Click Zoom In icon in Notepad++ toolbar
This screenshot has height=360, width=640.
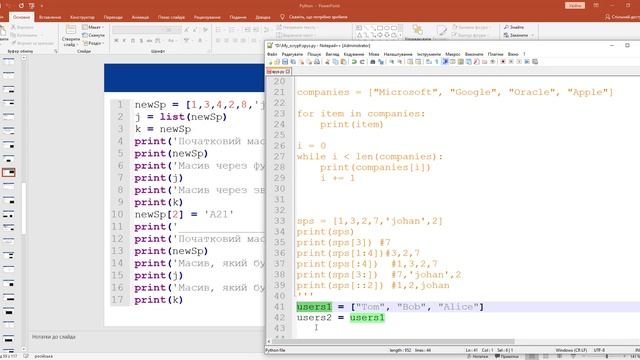pos(392,62)
